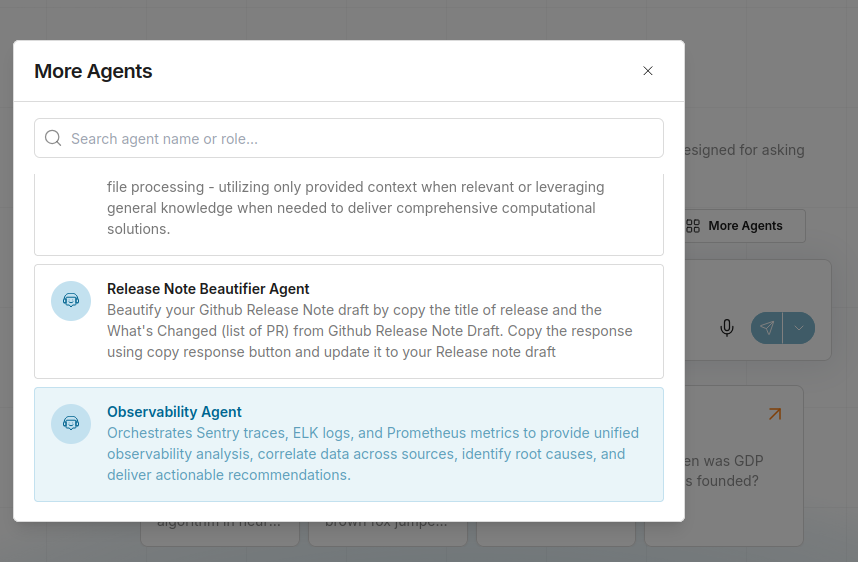
Task: Close the More Agents dialog
Action: click(x=648, y=71)
